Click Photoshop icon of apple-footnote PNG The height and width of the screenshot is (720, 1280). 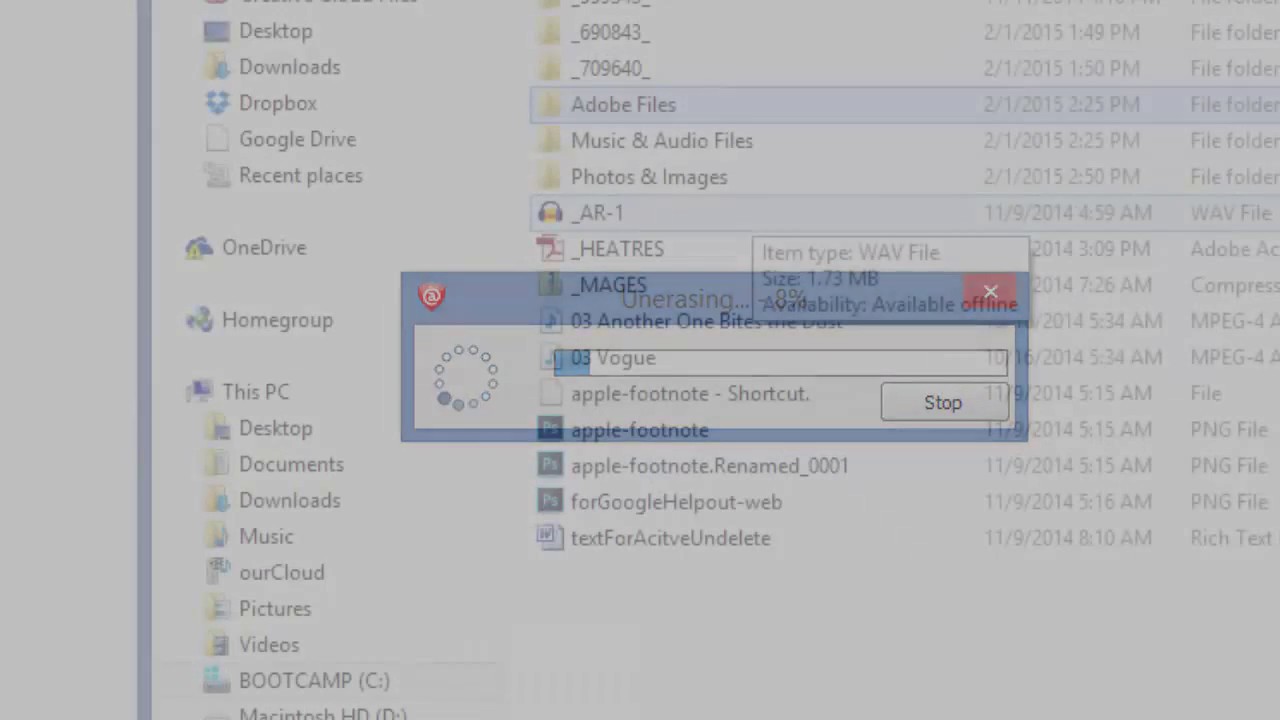tap(550, 430)
